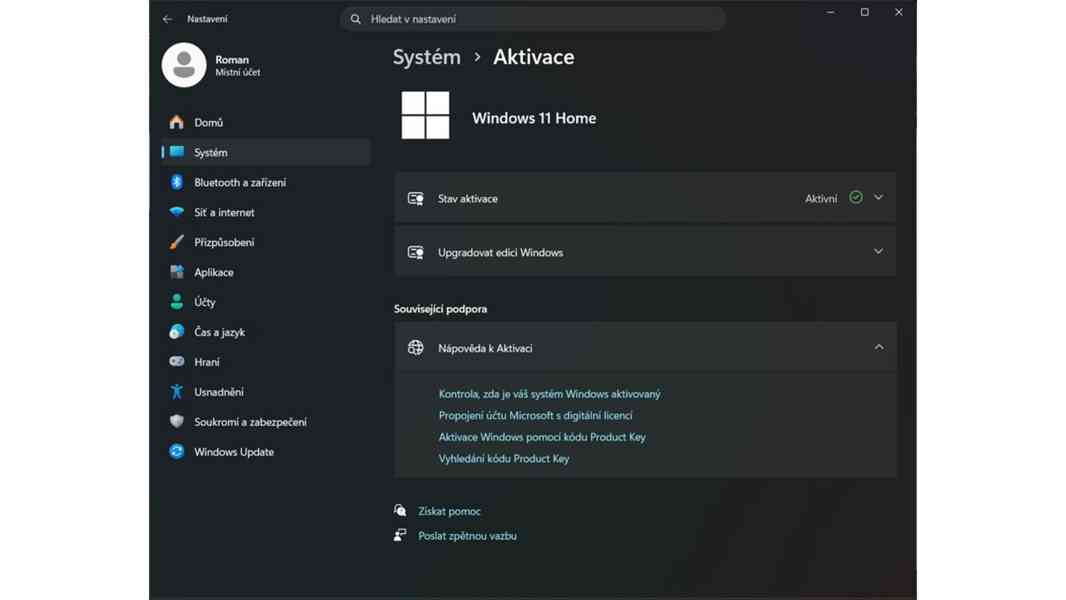
Task: Click the Poslat zpětnou vazbu link
Action: pos(467,536)
